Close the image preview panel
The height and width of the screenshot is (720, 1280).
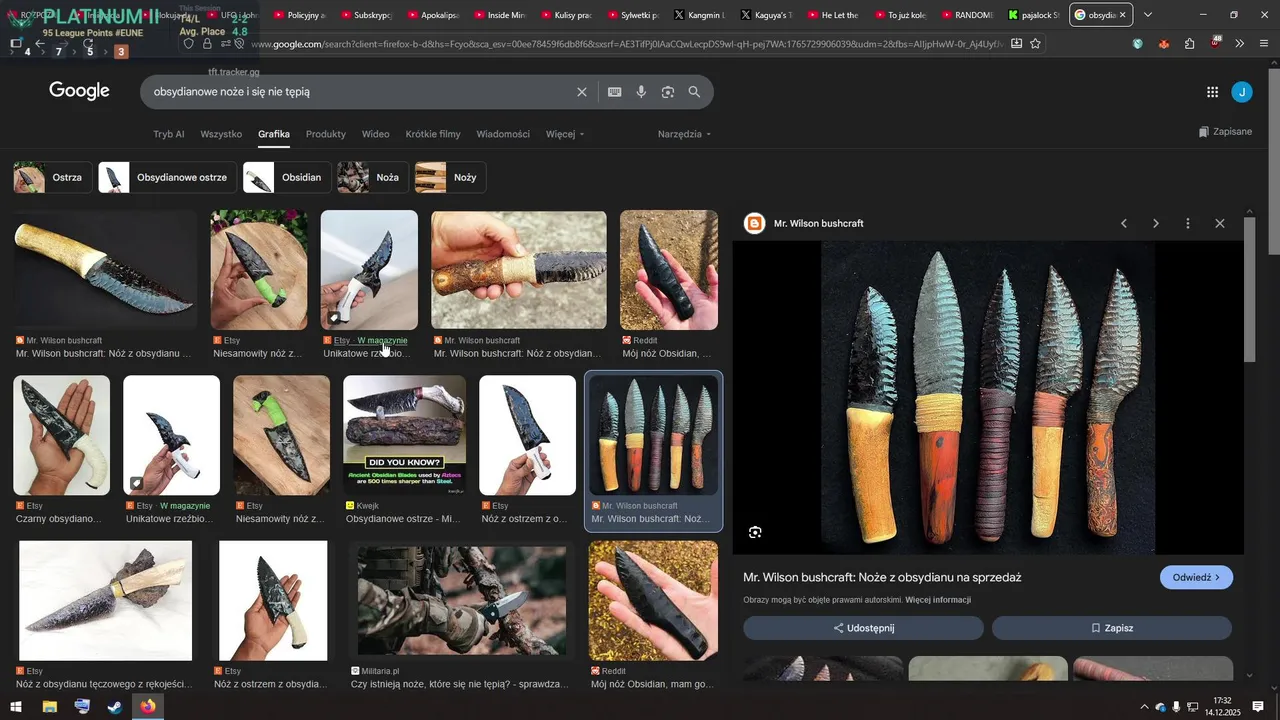[1220, 224]
